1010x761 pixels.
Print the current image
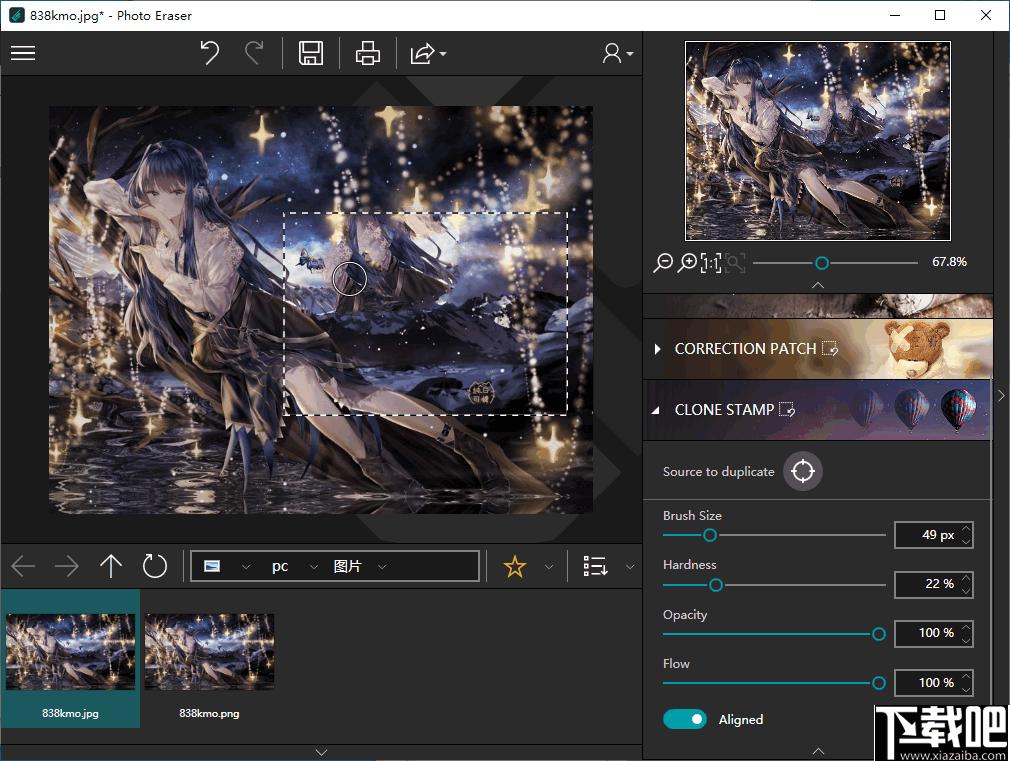(367, 53)
